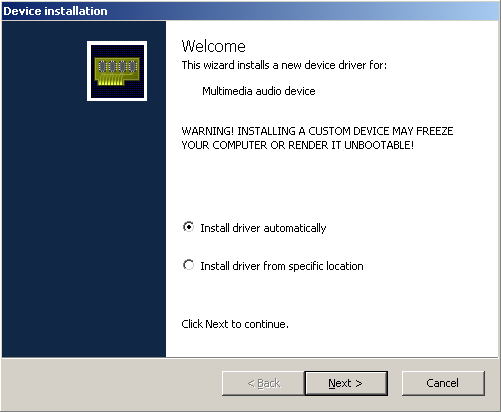
Task: Cancel the device installation wizard
Action: [x=443, y=383]
